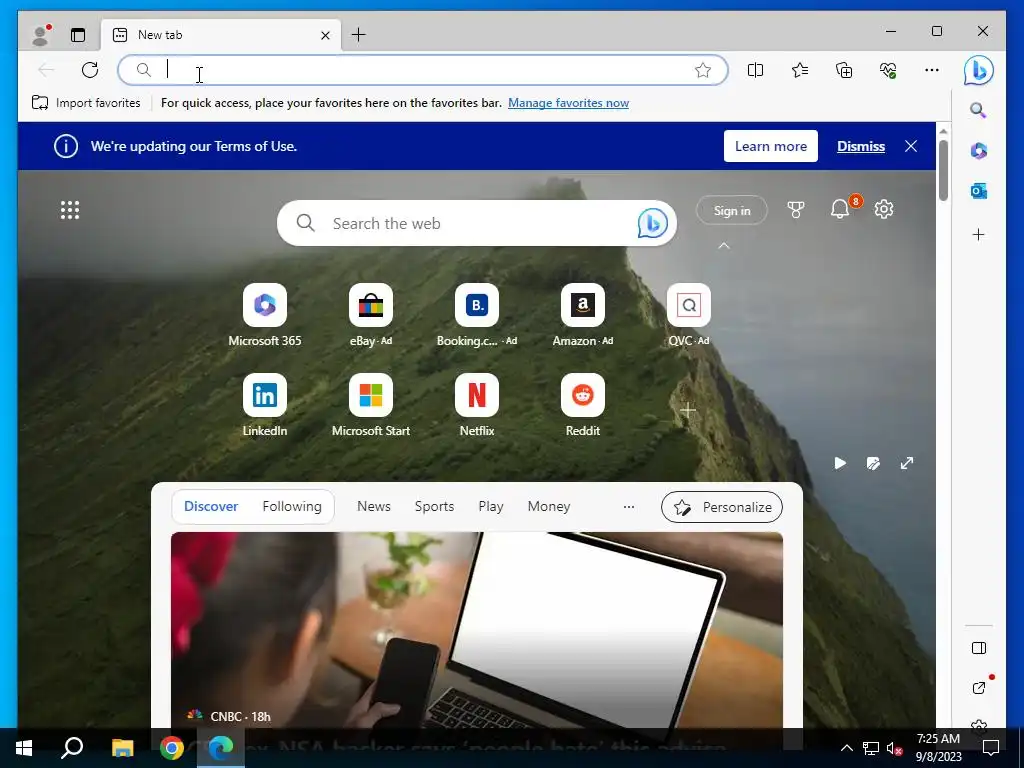Open Microsoft Start quick link
The width and height of the screenshot is (1024, 768).
[x=370, y=406]
